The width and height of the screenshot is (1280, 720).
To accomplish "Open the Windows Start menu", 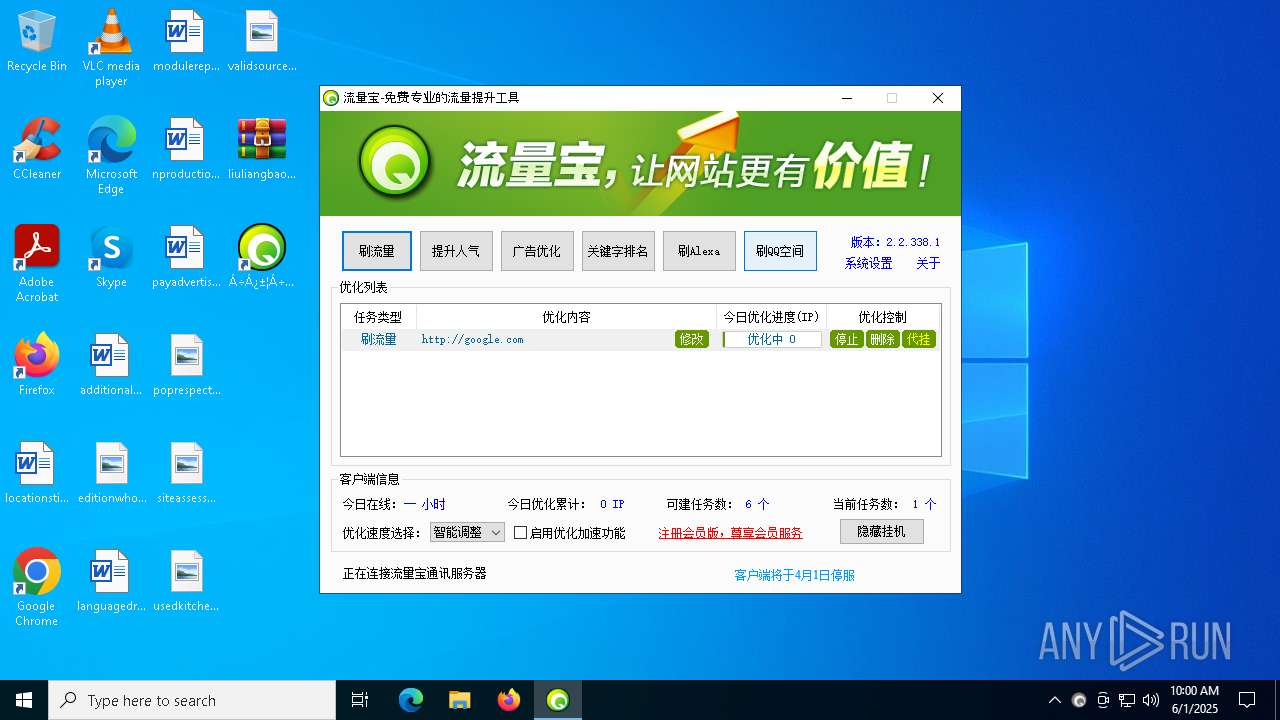I will pos(24,700).
